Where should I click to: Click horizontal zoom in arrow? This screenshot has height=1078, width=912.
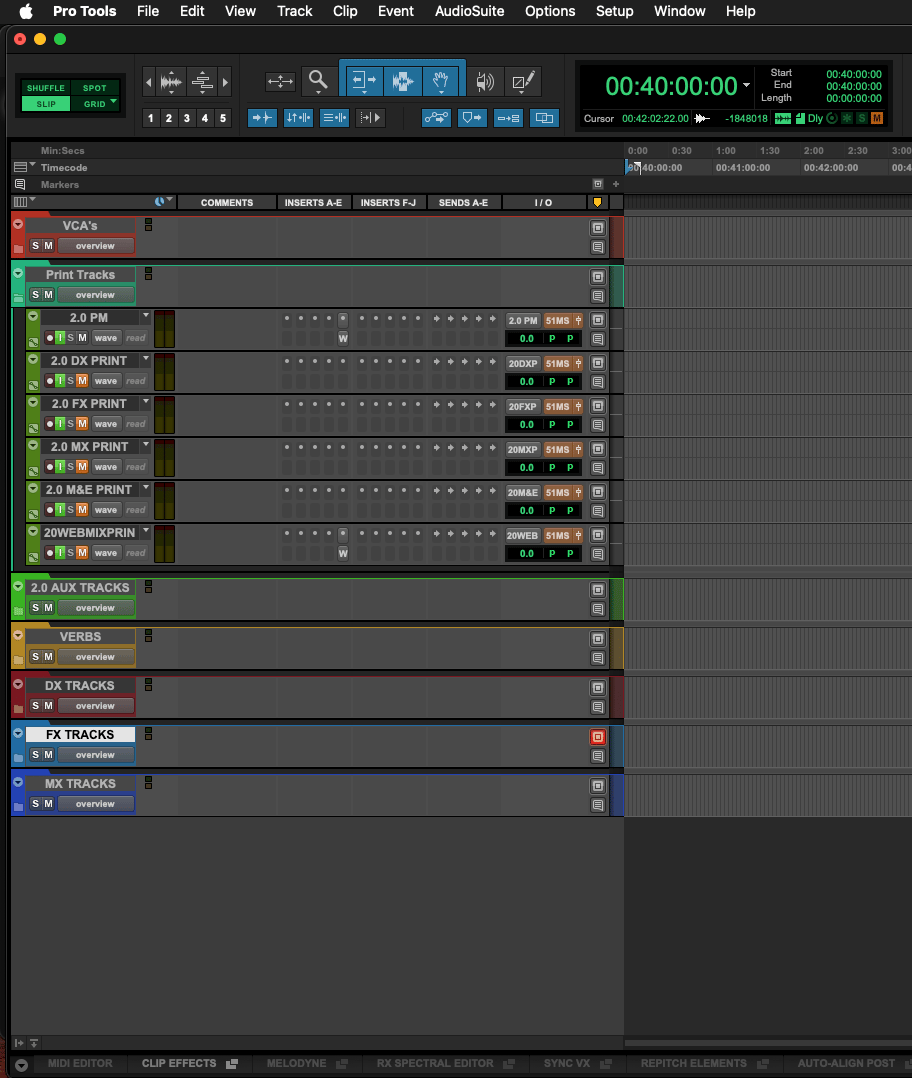click(225, 82)
